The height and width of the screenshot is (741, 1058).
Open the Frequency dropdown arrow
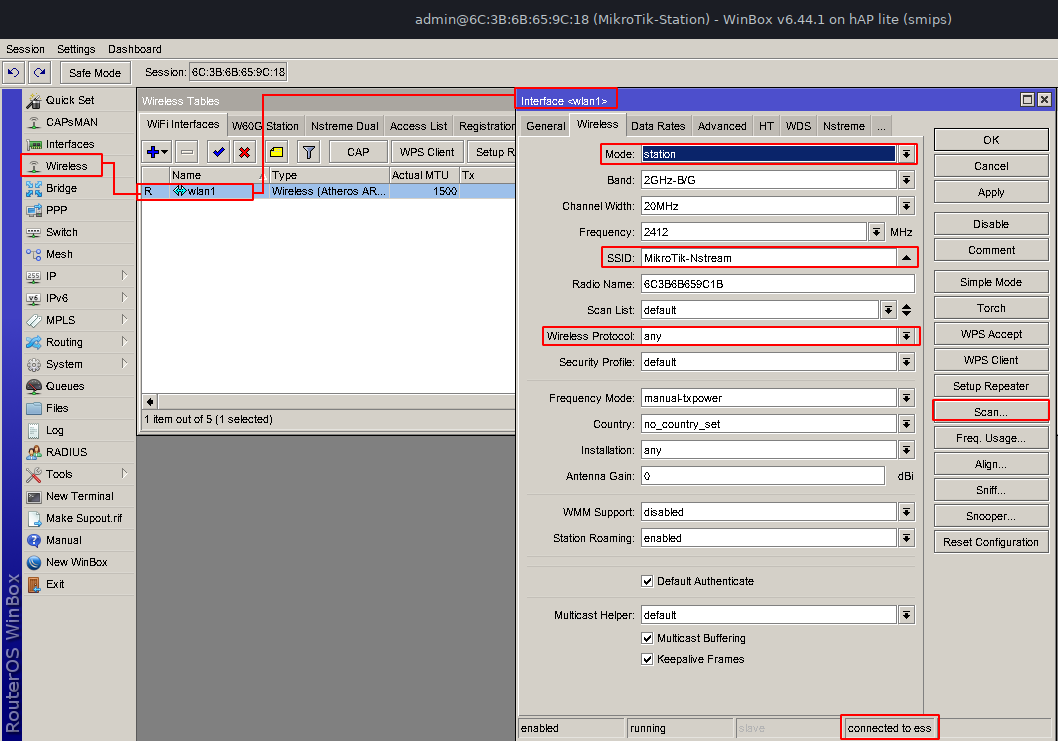[876, 232]
